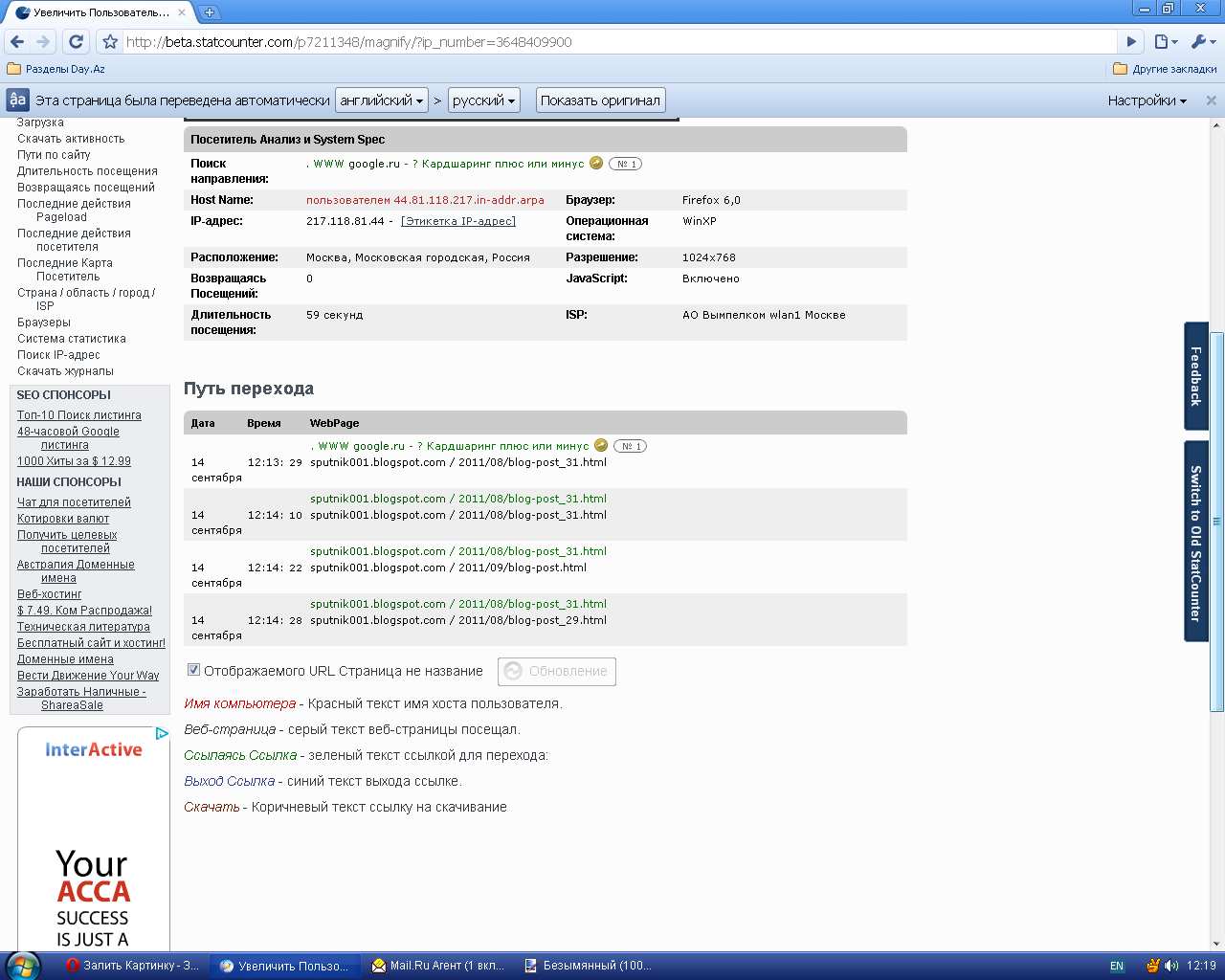Reload the current page
The width and height of the screenshot is (1225, 980).
click(77, 42)
